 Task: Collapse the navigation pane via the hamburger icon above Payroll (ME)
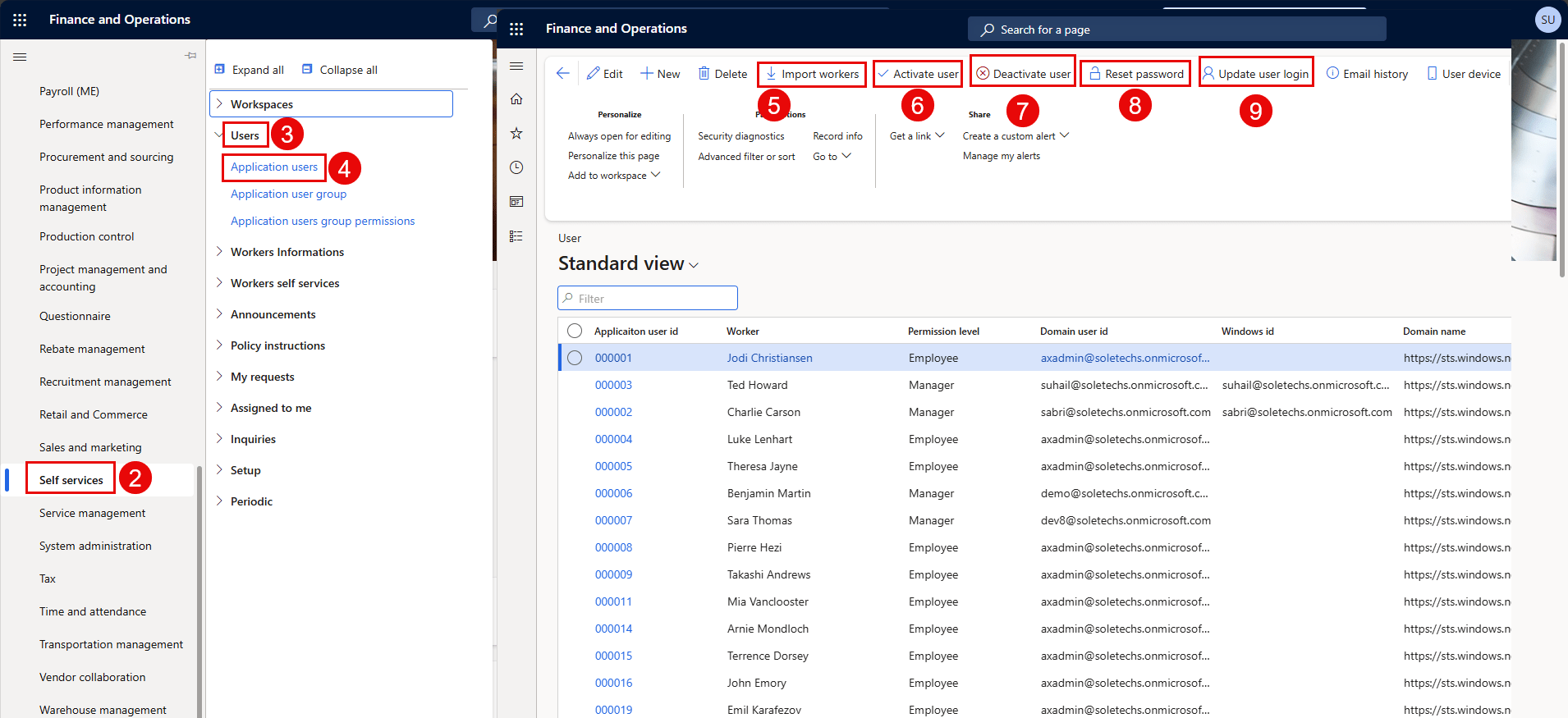coord(20,57)
